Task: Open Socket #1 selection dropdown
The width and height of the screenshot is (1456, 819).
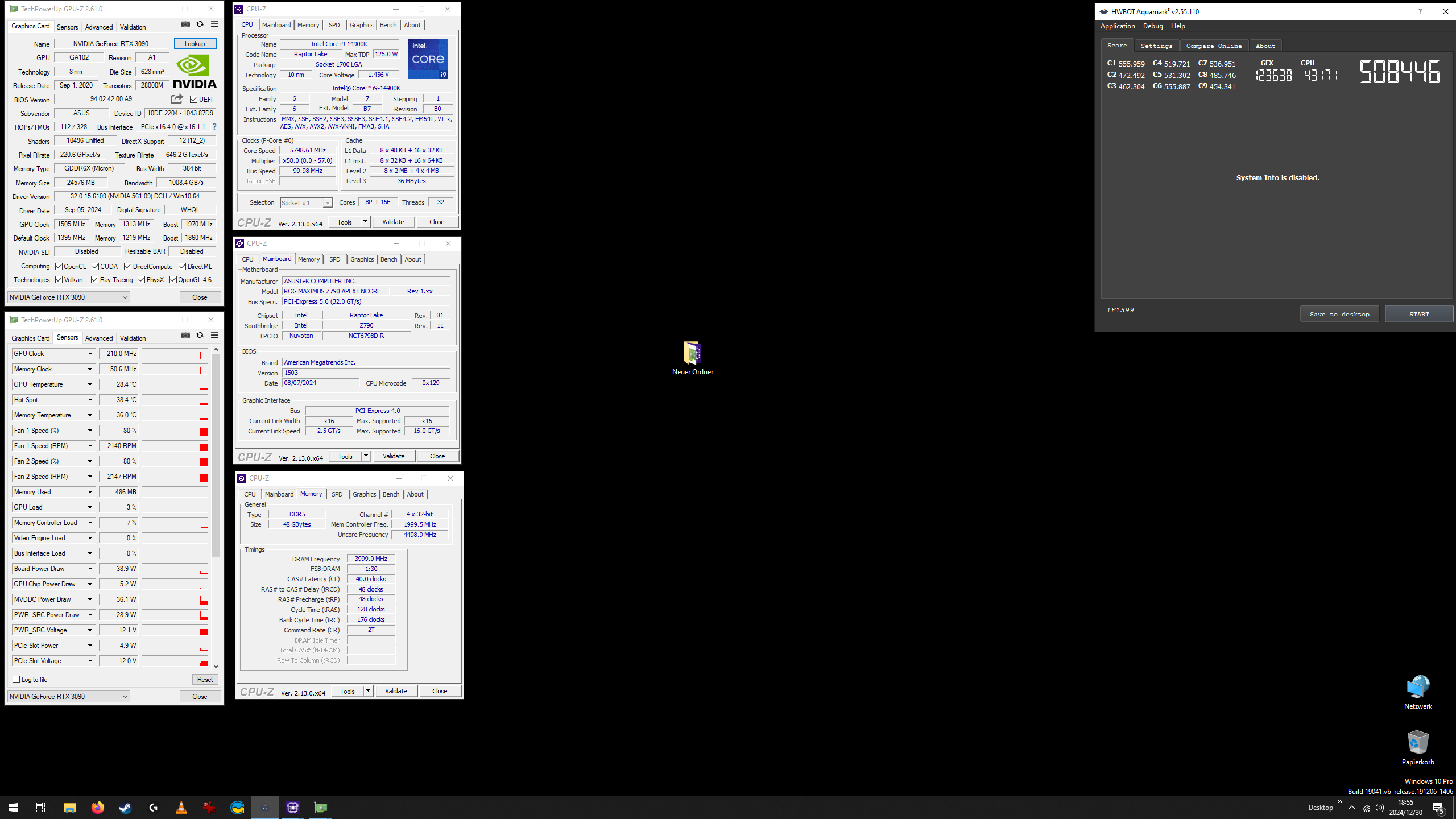Action: 306,202
